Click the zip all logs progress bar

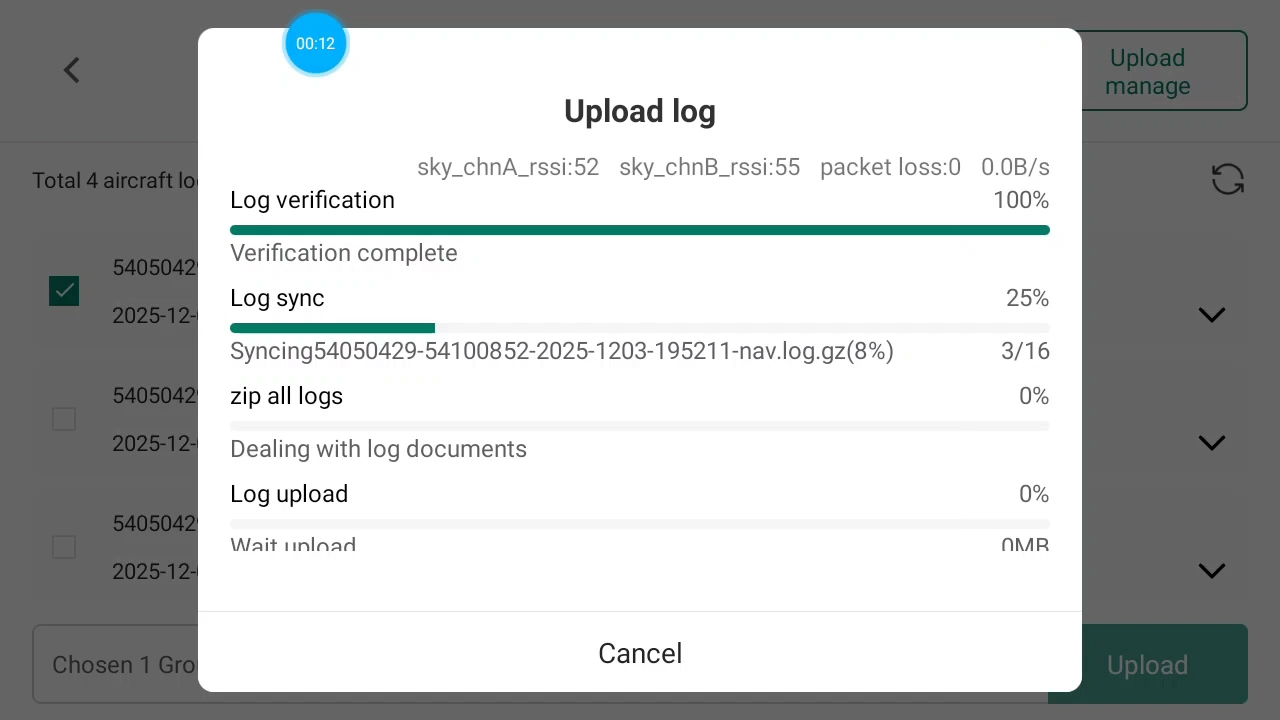[640, 426]
